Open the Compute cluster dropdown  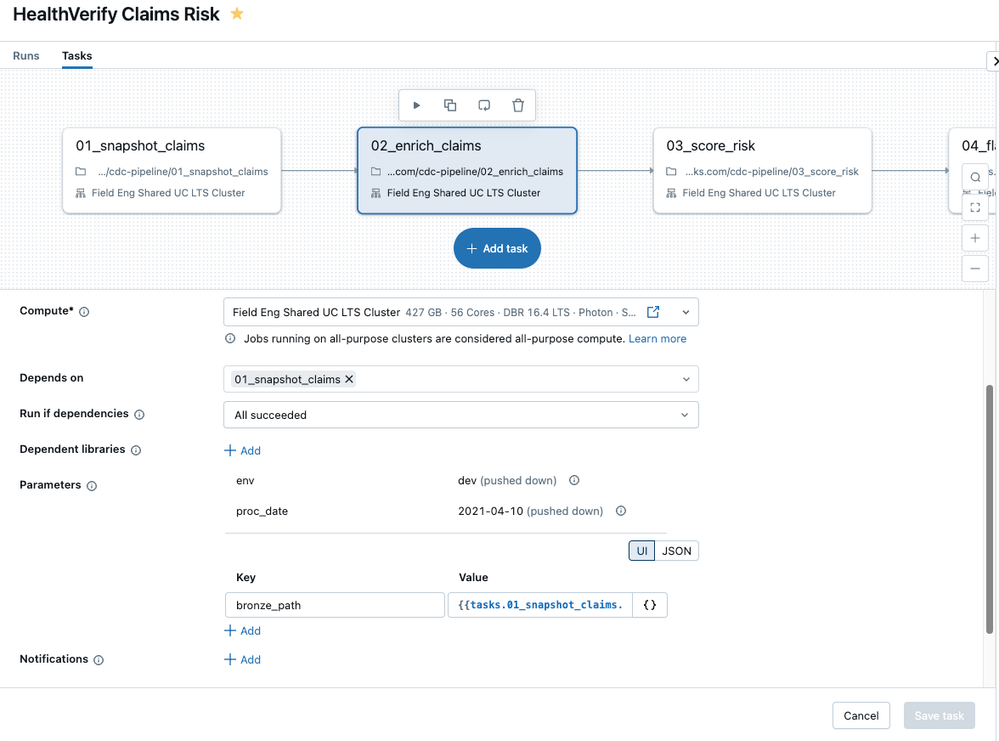tap(686, 311)
